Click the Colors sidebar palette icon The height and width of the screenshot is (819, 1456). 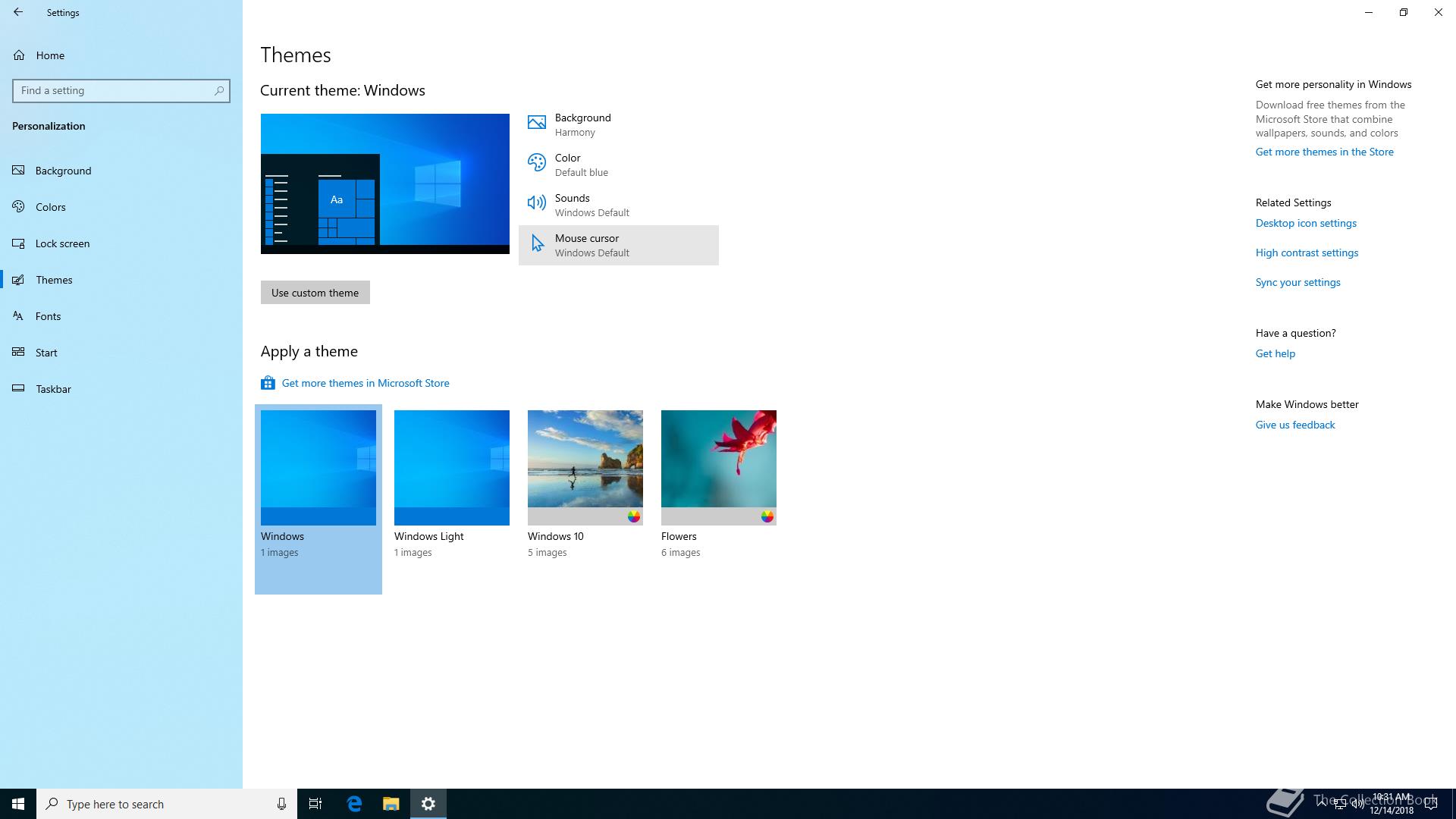click(18, 207)
